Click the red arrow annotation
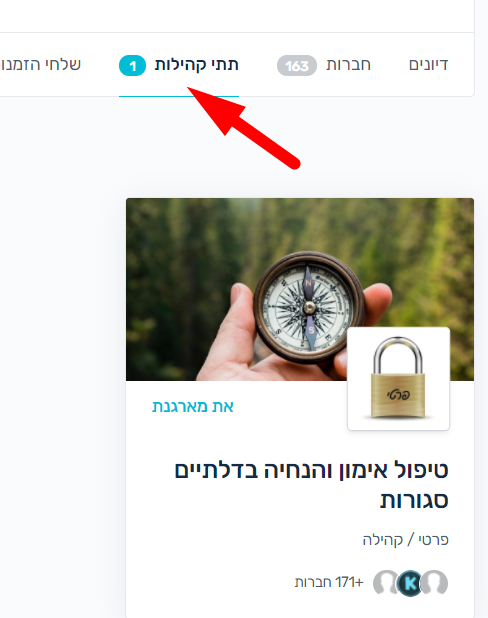The height and width of the screenshot is (618, 488). [x=244, y=128]
